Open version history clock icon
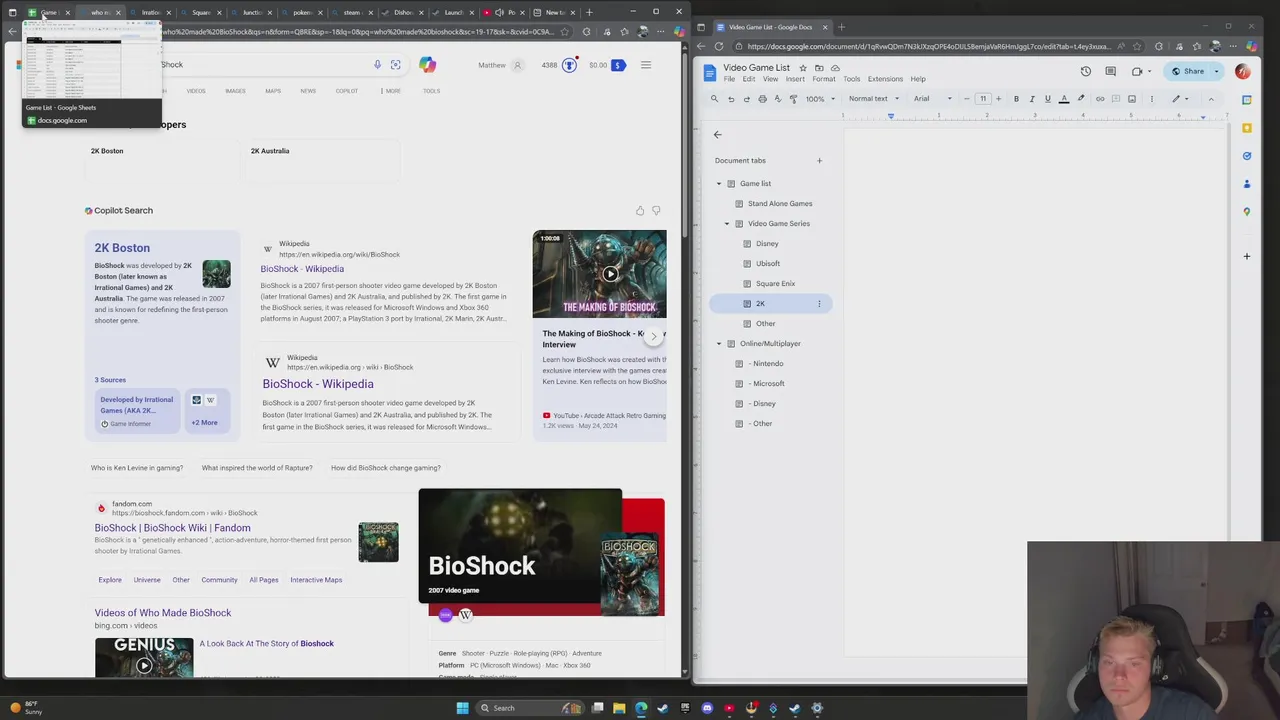1280x720 pixels. click(x=1086, y=71)
